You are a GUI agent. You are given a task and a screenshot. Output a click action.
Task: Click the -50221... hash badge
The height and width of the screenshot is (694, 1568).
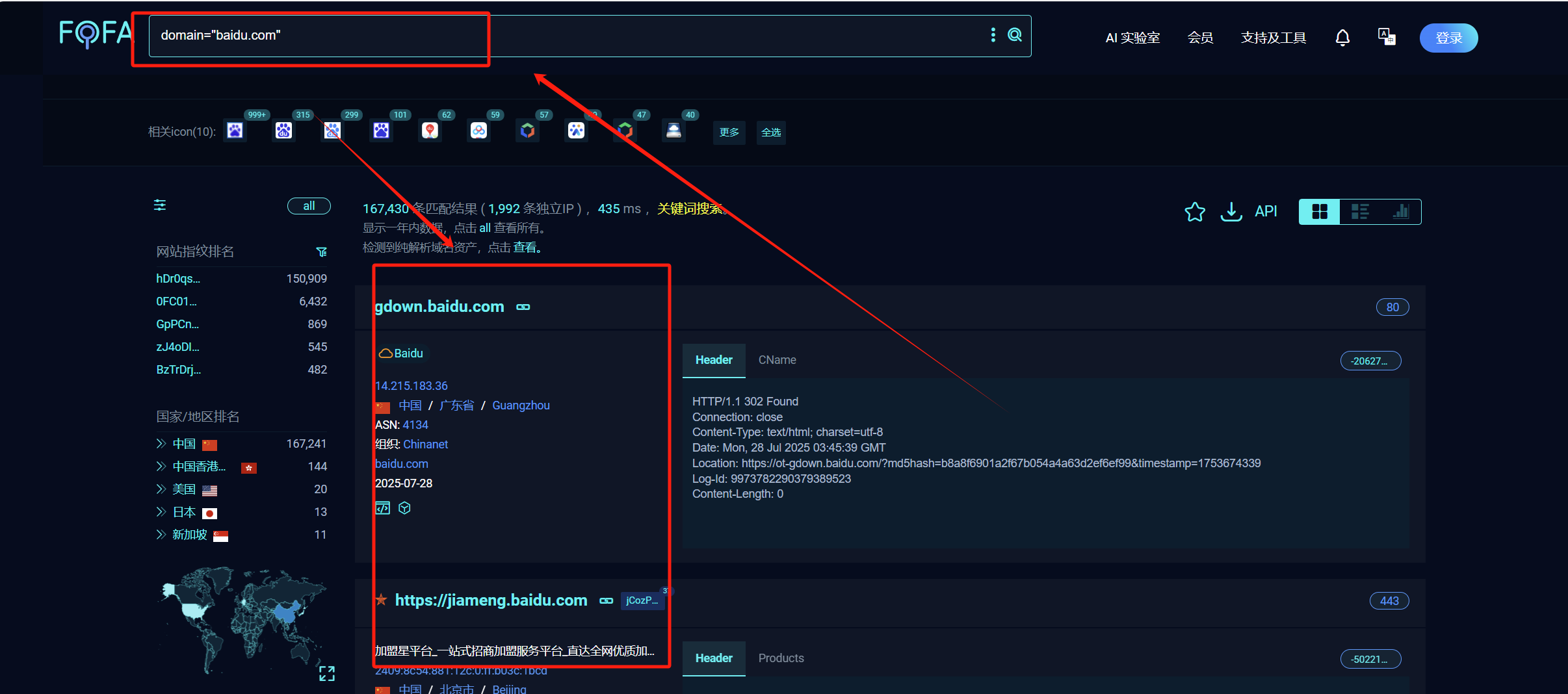click(1370, 660)
